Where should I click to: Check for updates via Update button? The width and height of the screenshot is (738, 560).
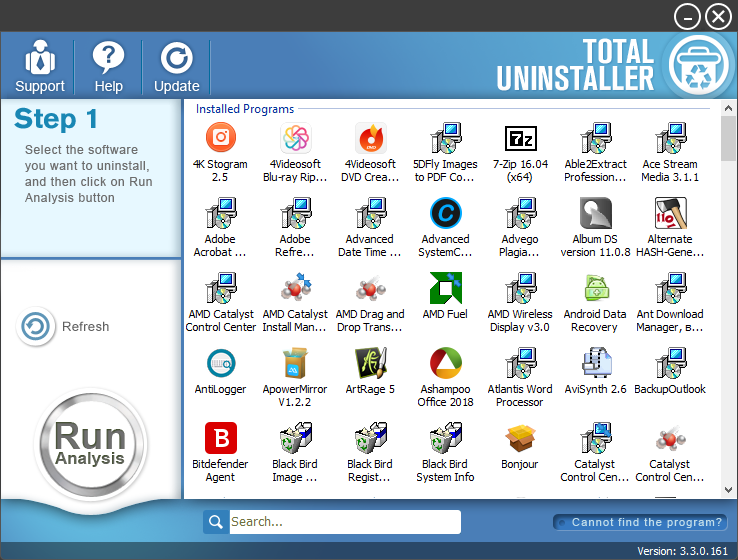[x=176, y=66]
